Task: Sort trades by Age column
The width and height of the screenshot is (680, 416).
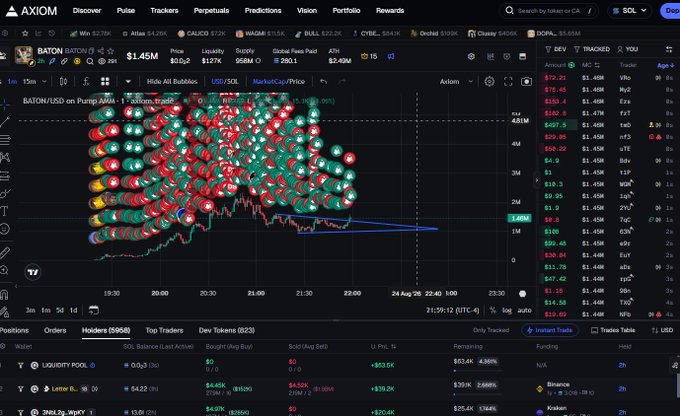Action: click(666, 66)
